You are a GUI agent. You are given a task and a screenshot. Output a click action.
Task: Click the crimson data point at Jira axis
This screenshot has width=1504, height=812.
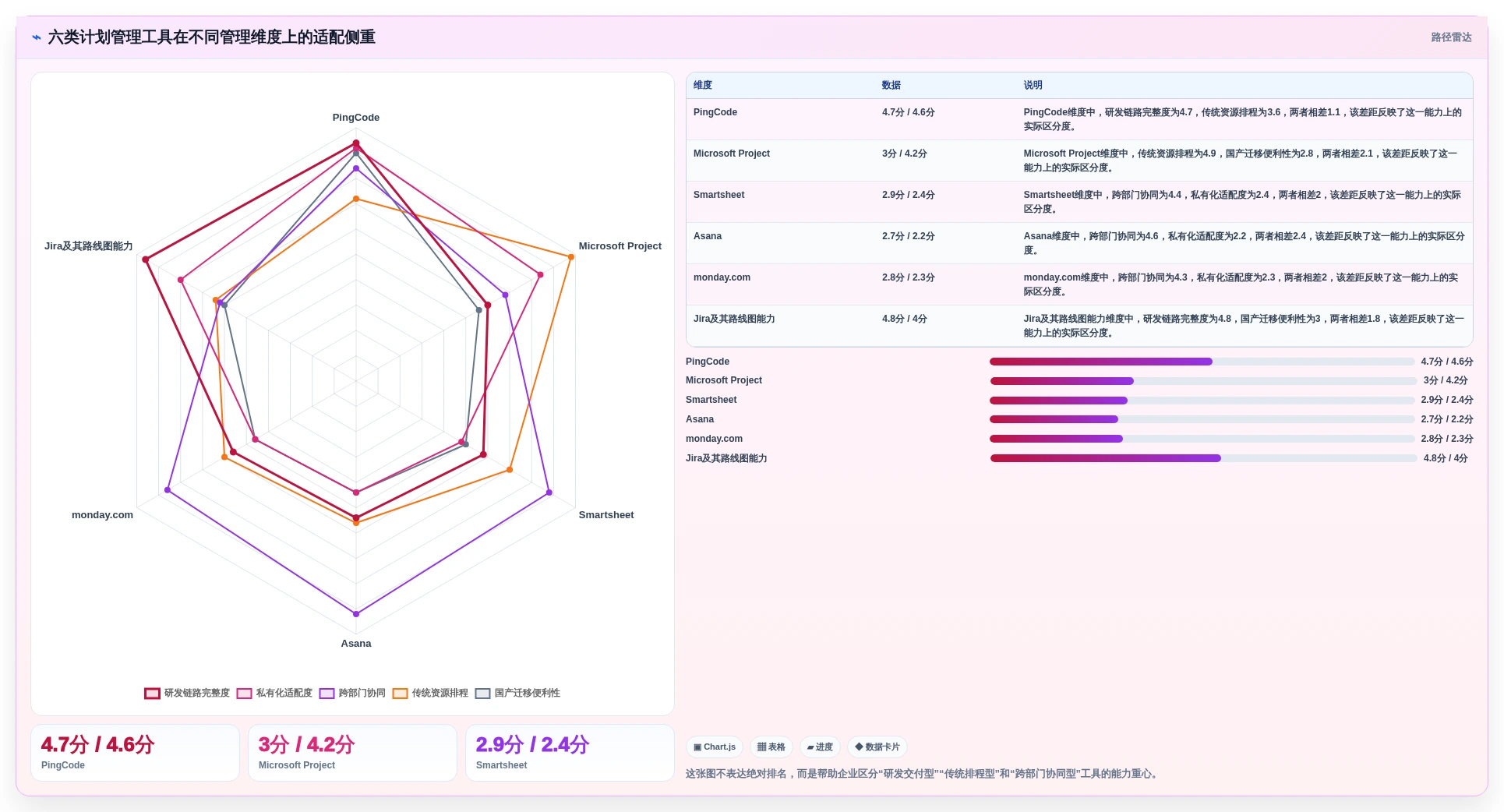coord(145,259)
